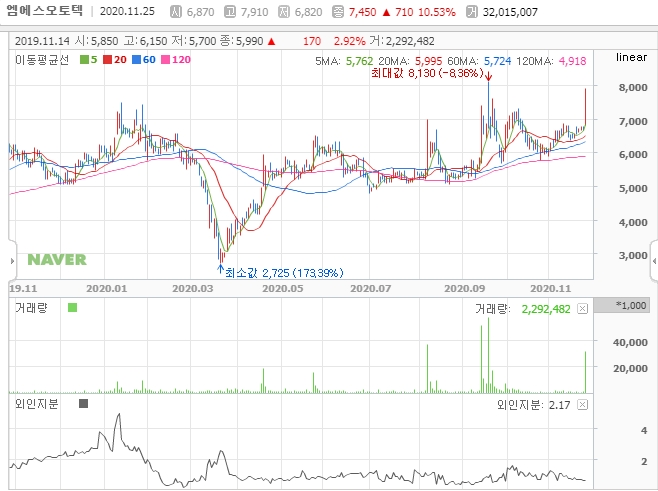Click the 2020.05 date axis label
The image size is (658, 491).
coord(282,289)
